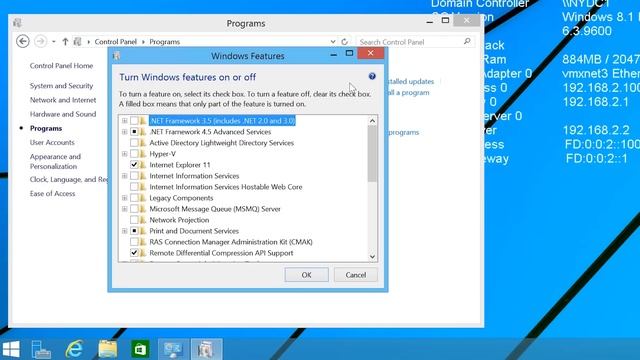Click the features list scroll up arrow
Viewport: 640px width, 360px height.
pos(372,121)
